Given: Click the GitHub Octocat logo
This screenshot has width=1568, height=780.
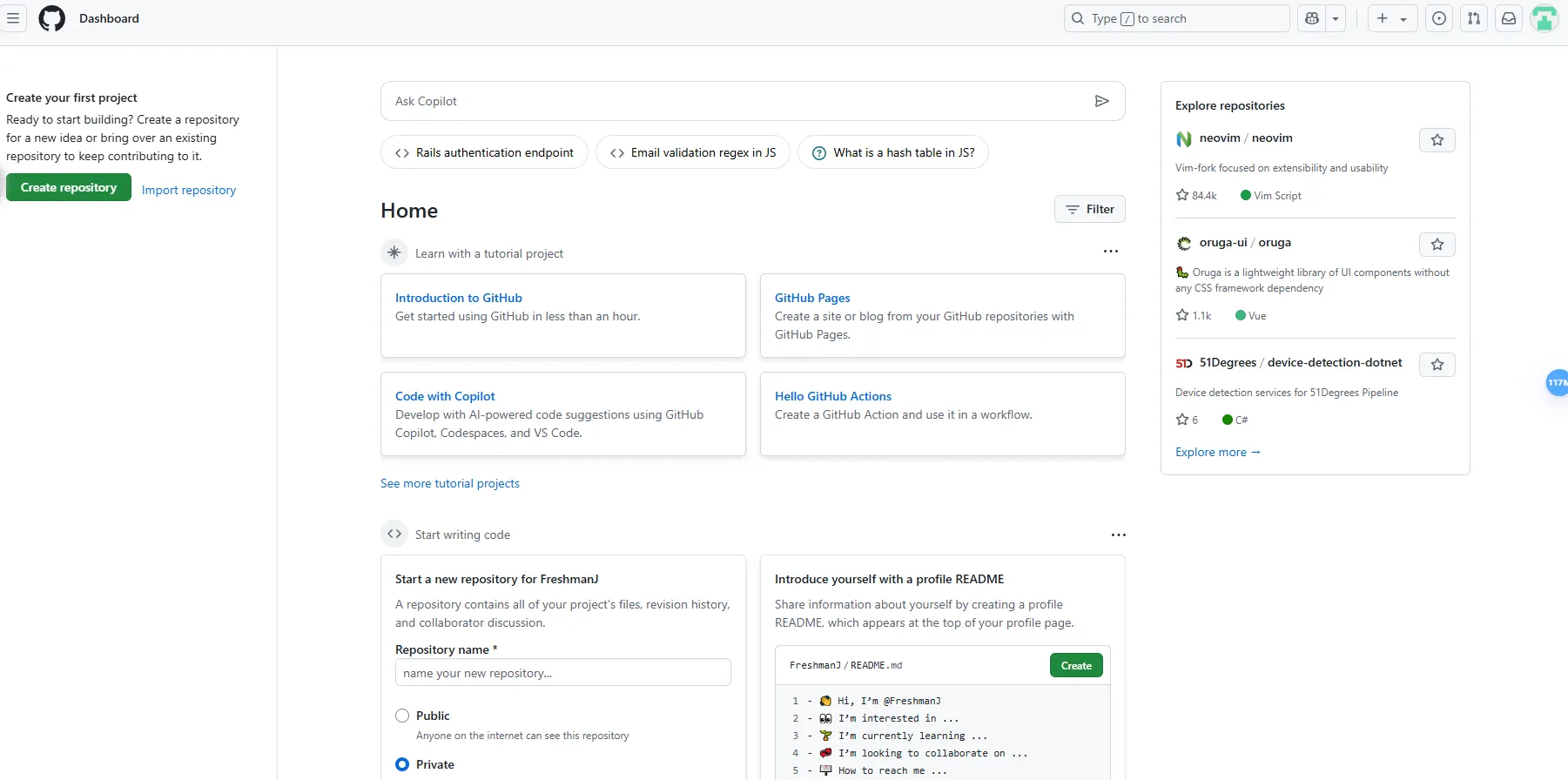Looking at the screenshot, I should (52, 18).
